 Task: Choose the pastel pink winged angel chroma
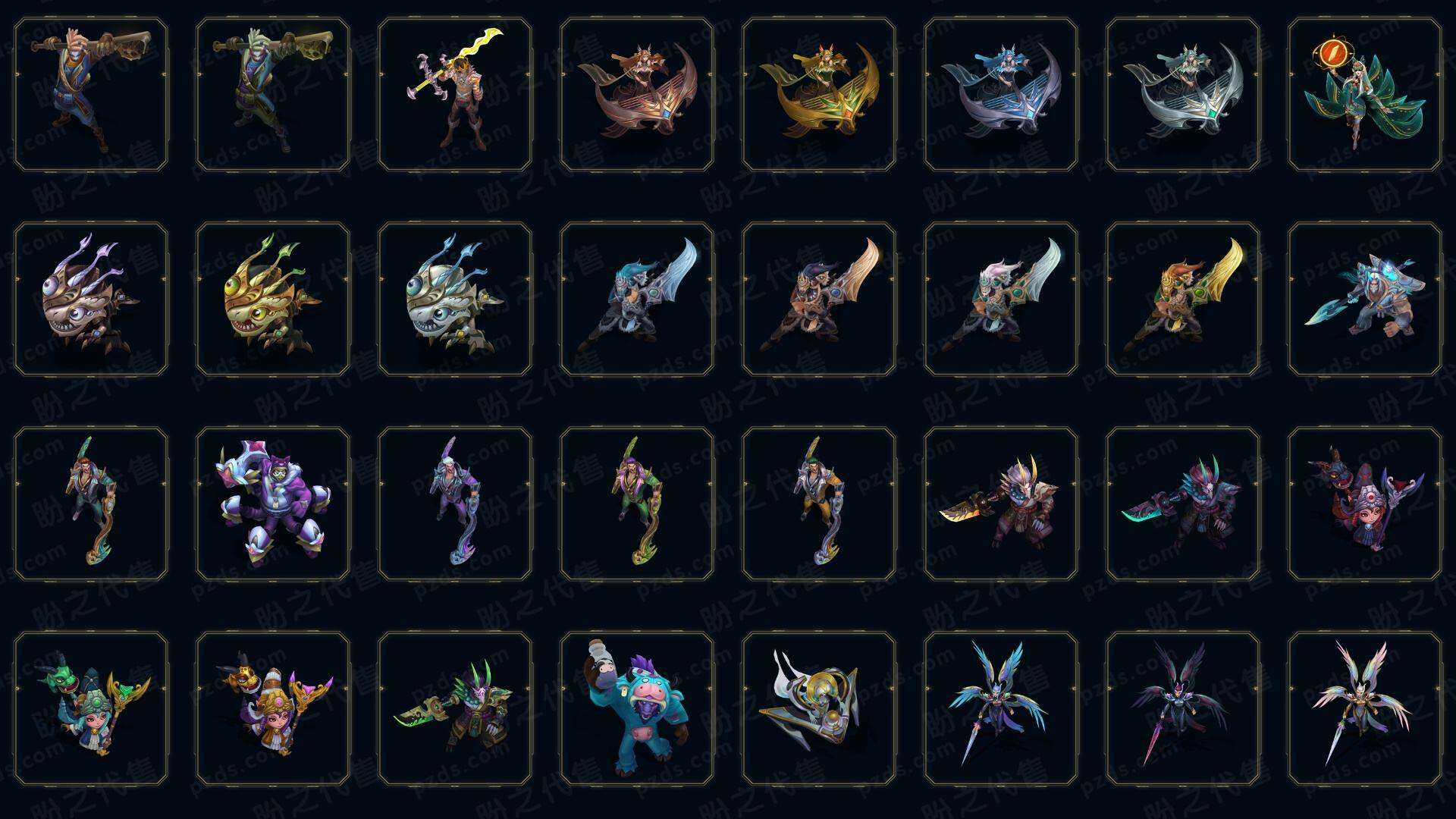click(x=1365, y=708)
